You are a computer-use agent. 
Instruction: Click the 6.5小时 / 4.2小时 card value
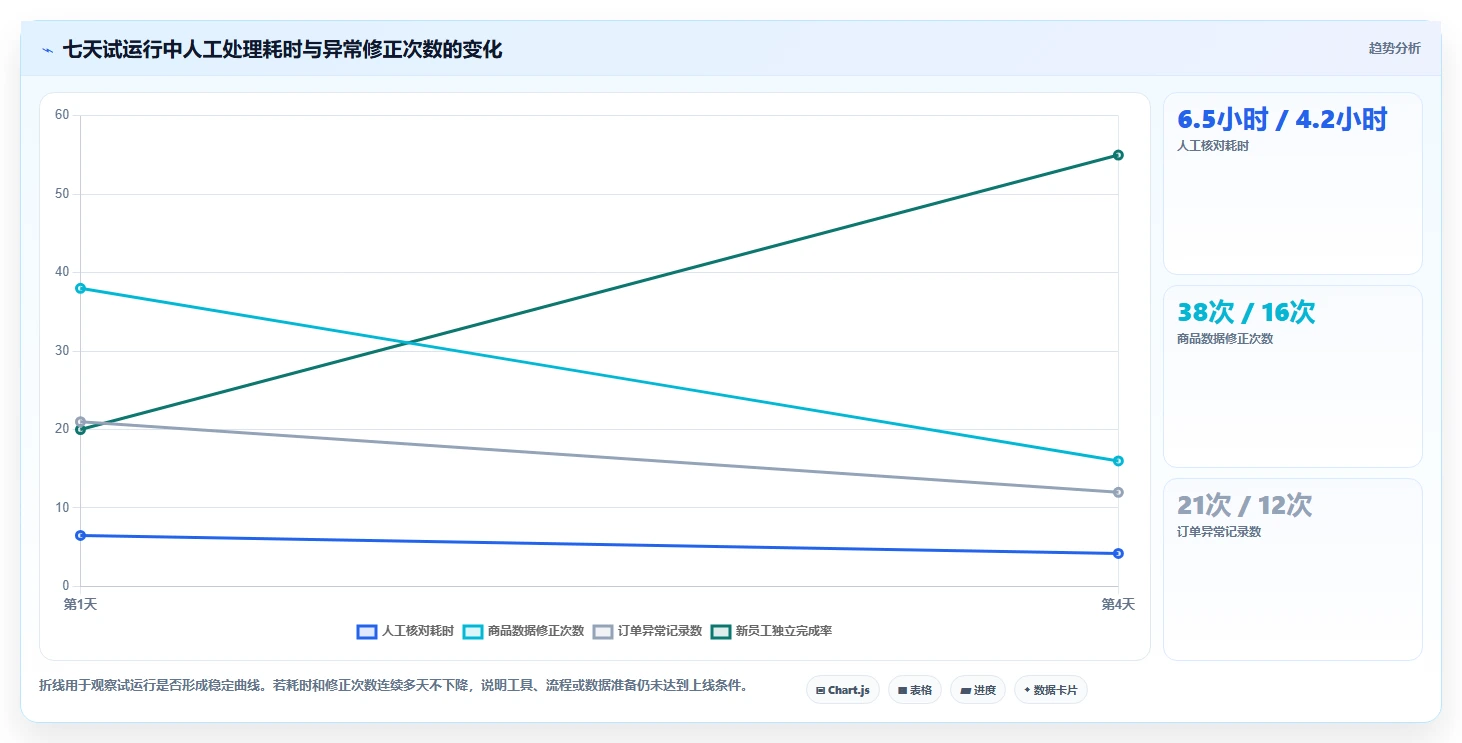click(x=1282, y=120)
